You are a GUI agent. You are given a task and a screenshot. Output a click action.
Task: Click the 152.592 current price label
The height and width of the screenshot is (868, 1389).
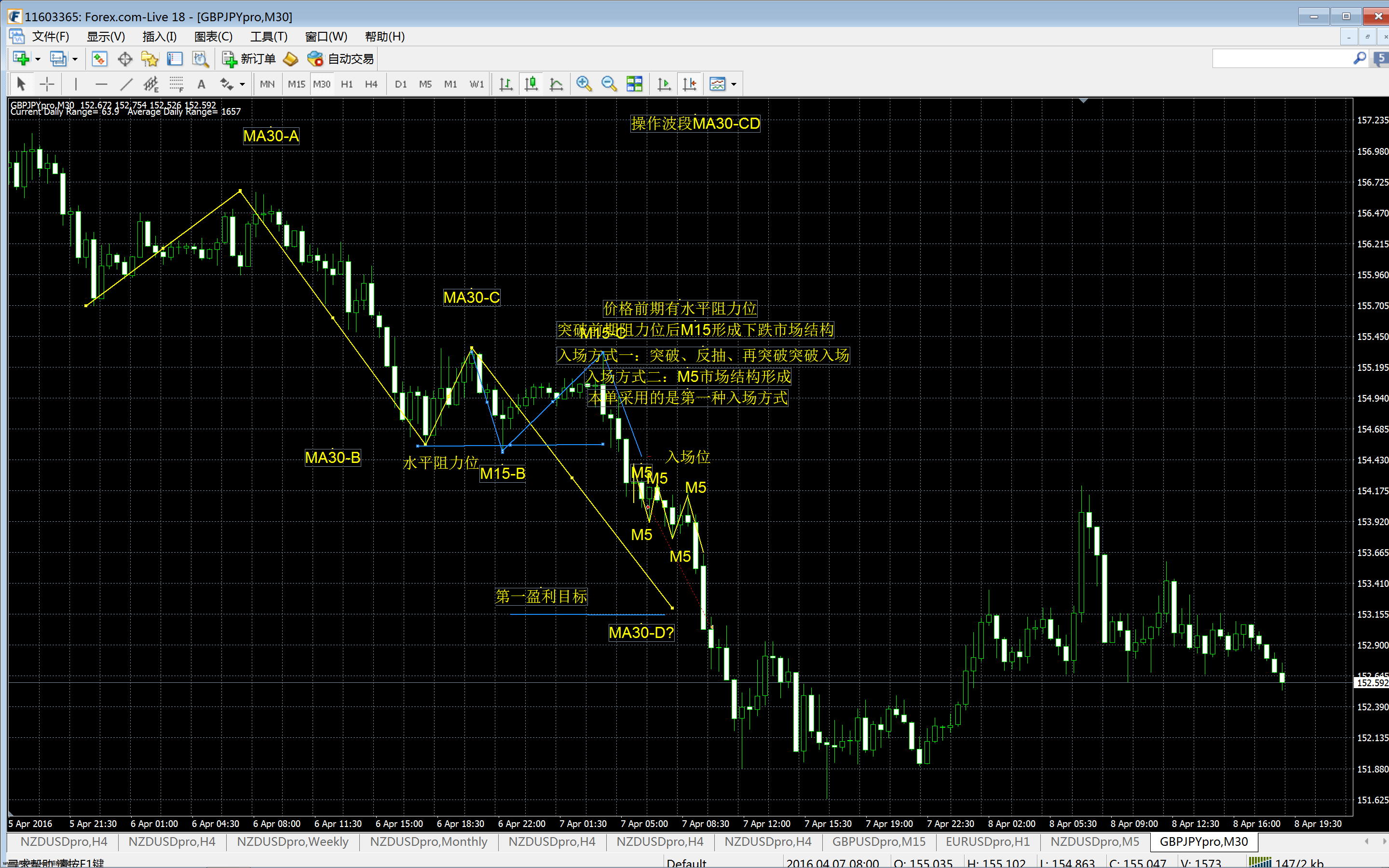[x=1372, y=682]
